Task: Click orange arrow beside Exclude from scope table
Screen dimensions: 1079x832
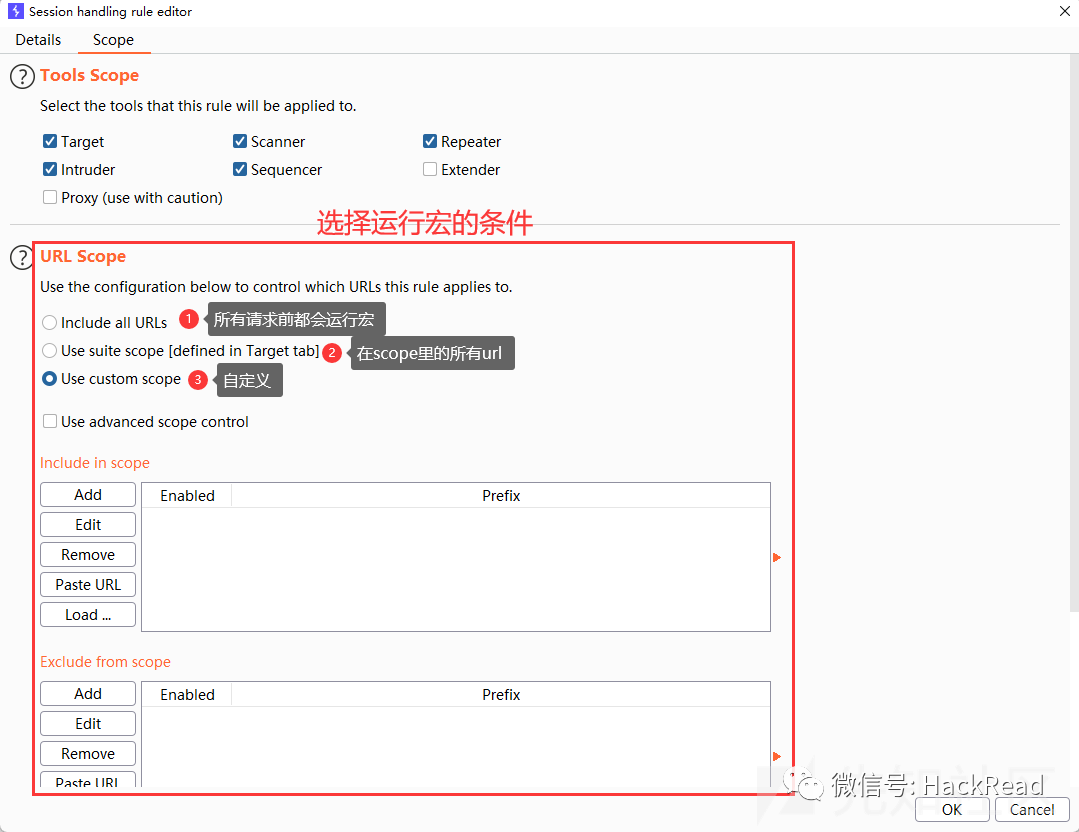Action: 777,756
